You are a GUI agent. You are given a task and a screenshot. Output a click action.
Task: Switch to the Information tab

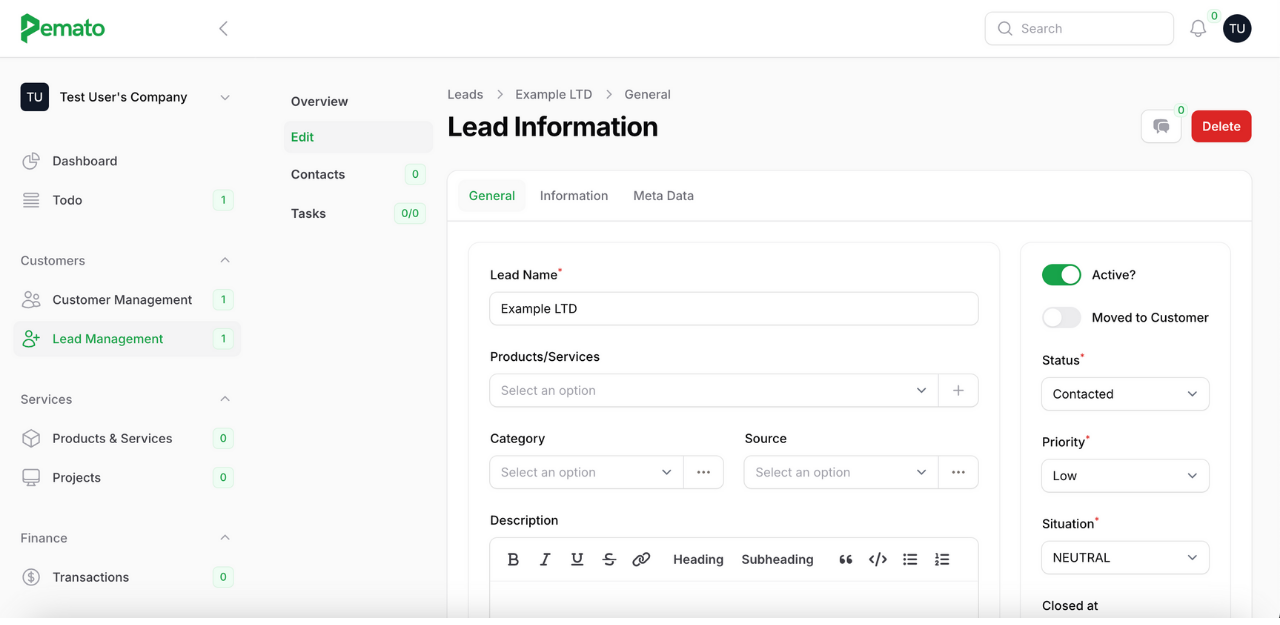[x=574, y=196]
